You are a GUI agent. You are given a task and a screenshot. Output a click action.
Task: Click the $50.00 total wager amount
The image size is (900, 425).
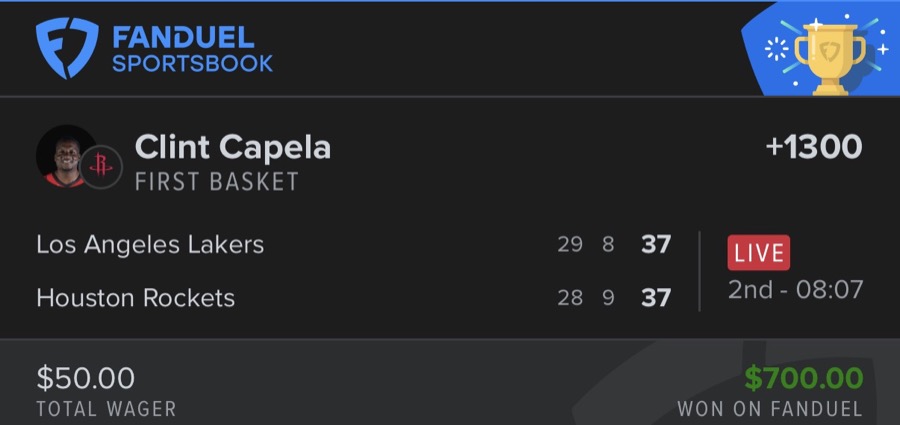tap(86, 378)
